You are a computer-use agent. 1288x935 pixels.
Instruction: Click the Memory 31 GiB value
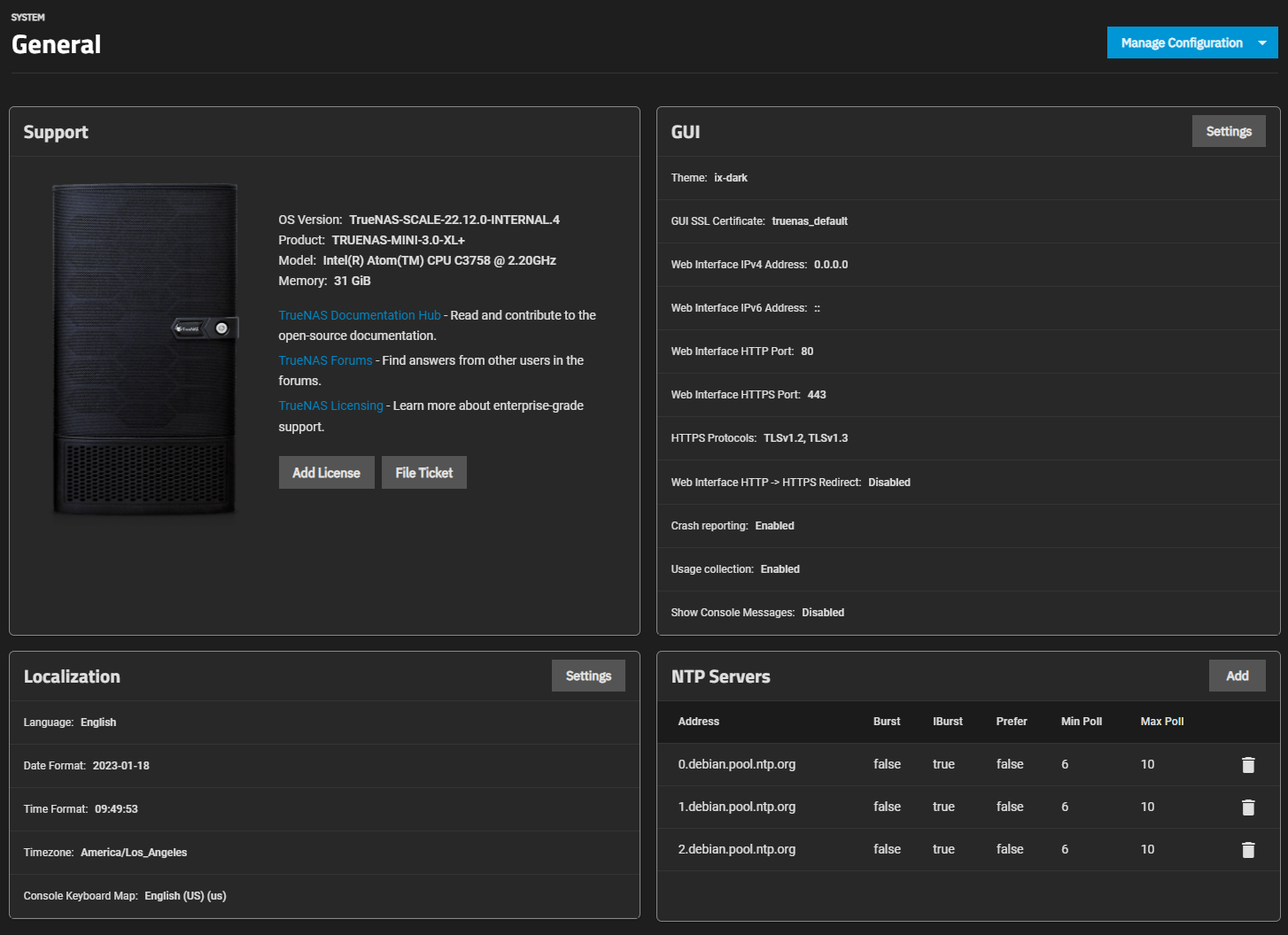[x=353, y=281]
